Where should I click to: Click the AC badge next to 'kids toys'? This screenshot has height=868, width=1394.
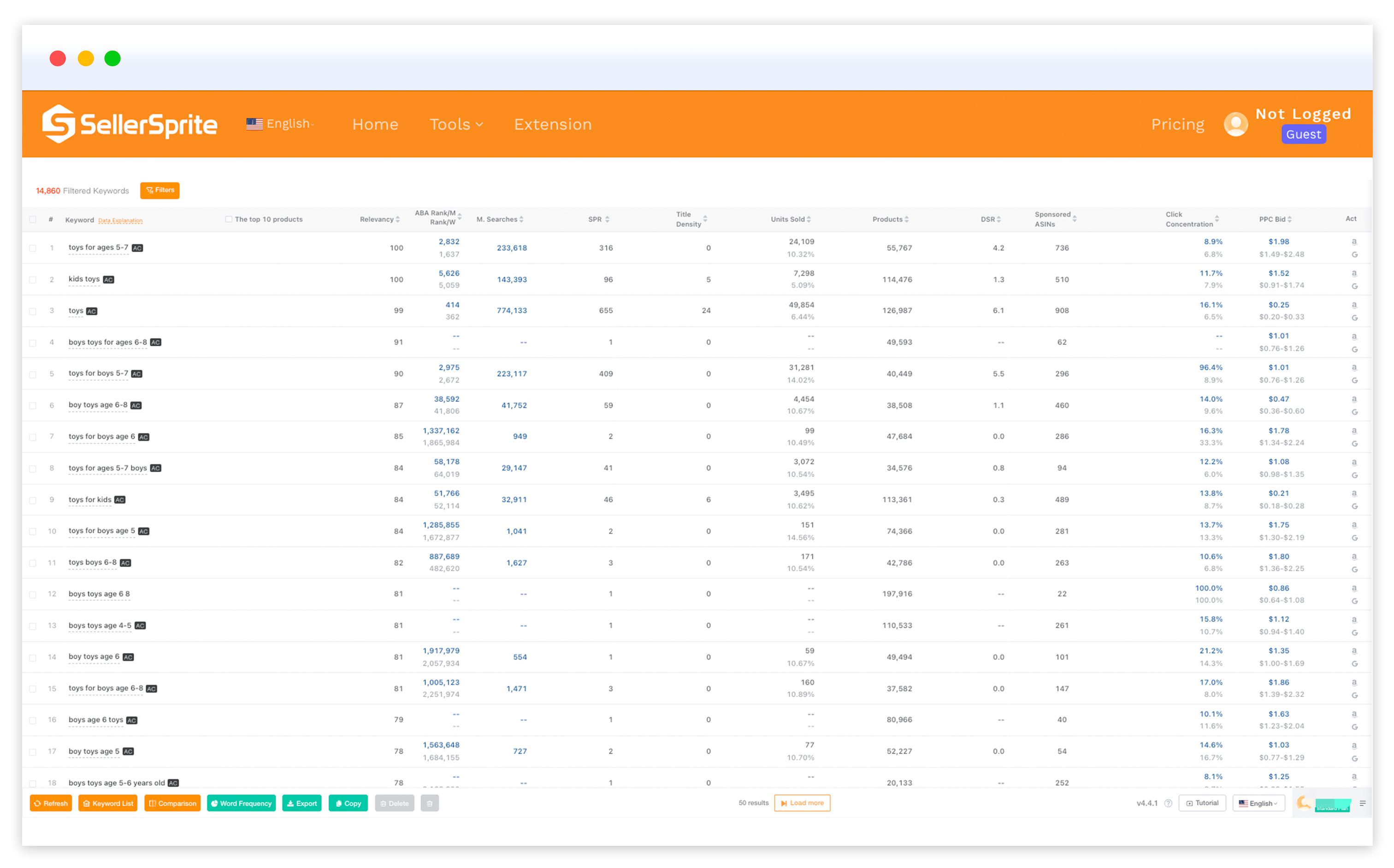(x=108, y=279)
